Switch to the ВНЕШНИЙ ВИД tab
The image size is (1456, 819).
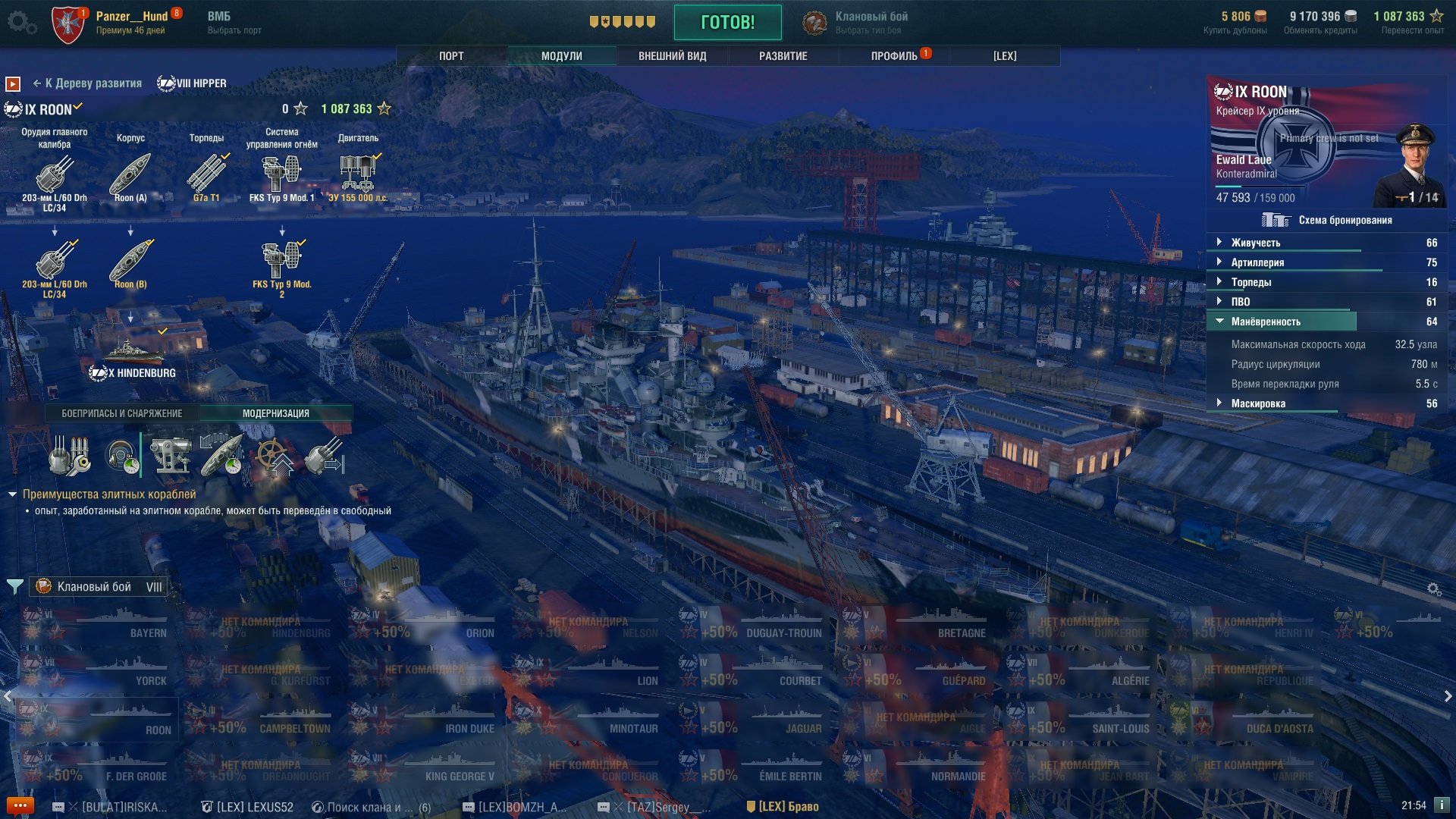673,56
